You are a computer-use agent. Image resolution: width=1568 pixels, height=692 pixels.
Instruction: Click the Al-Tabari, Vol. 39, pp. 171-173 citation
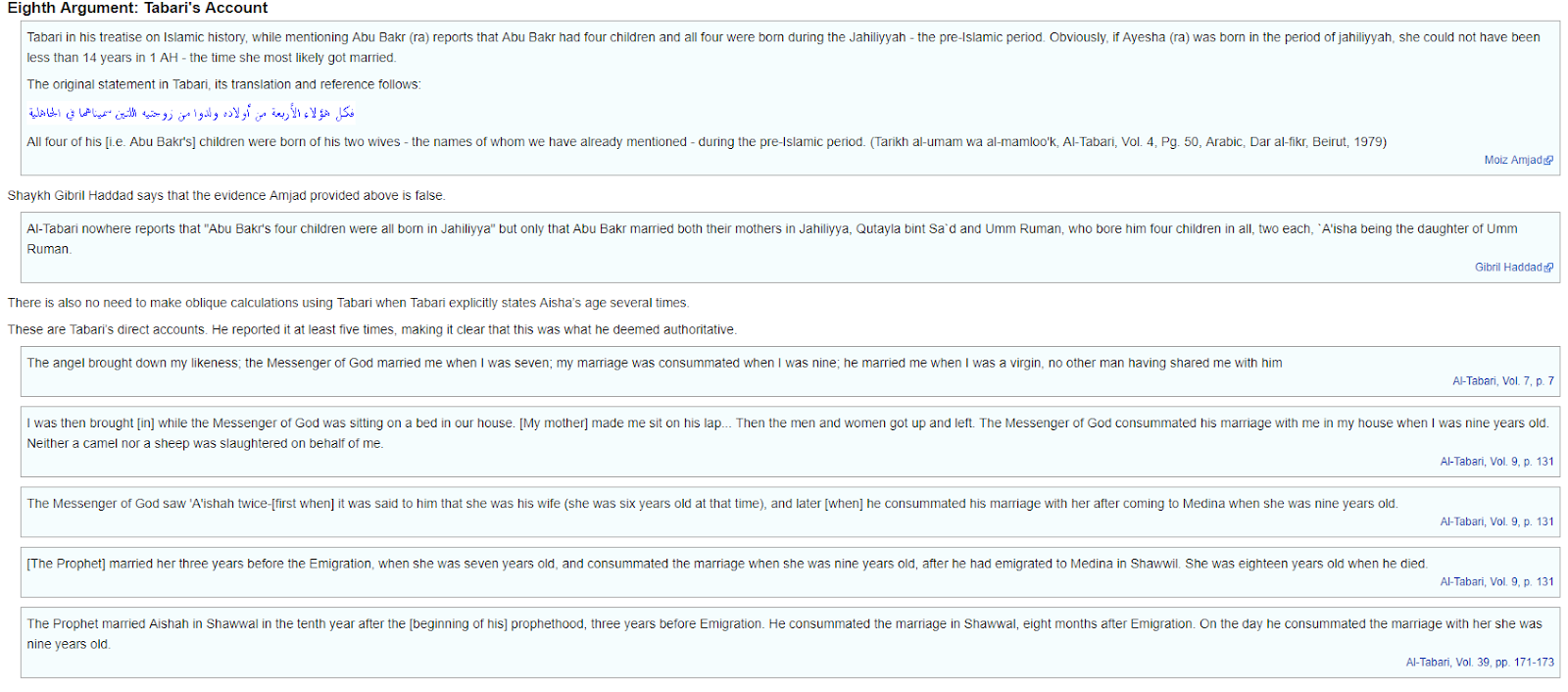pyautogui.click(x=1479, y=663)
